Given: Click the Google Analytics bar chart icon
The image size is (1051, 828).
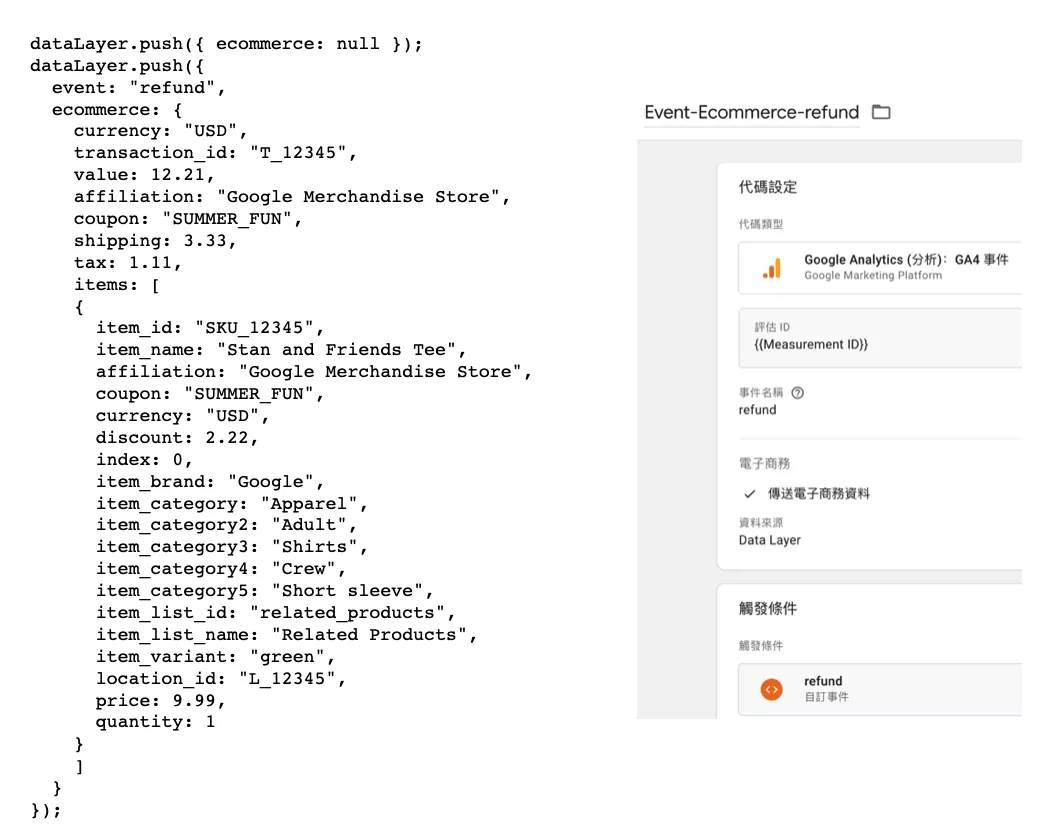Looking at the screenshot, I should pyautogui.click(x=771, y=268).
